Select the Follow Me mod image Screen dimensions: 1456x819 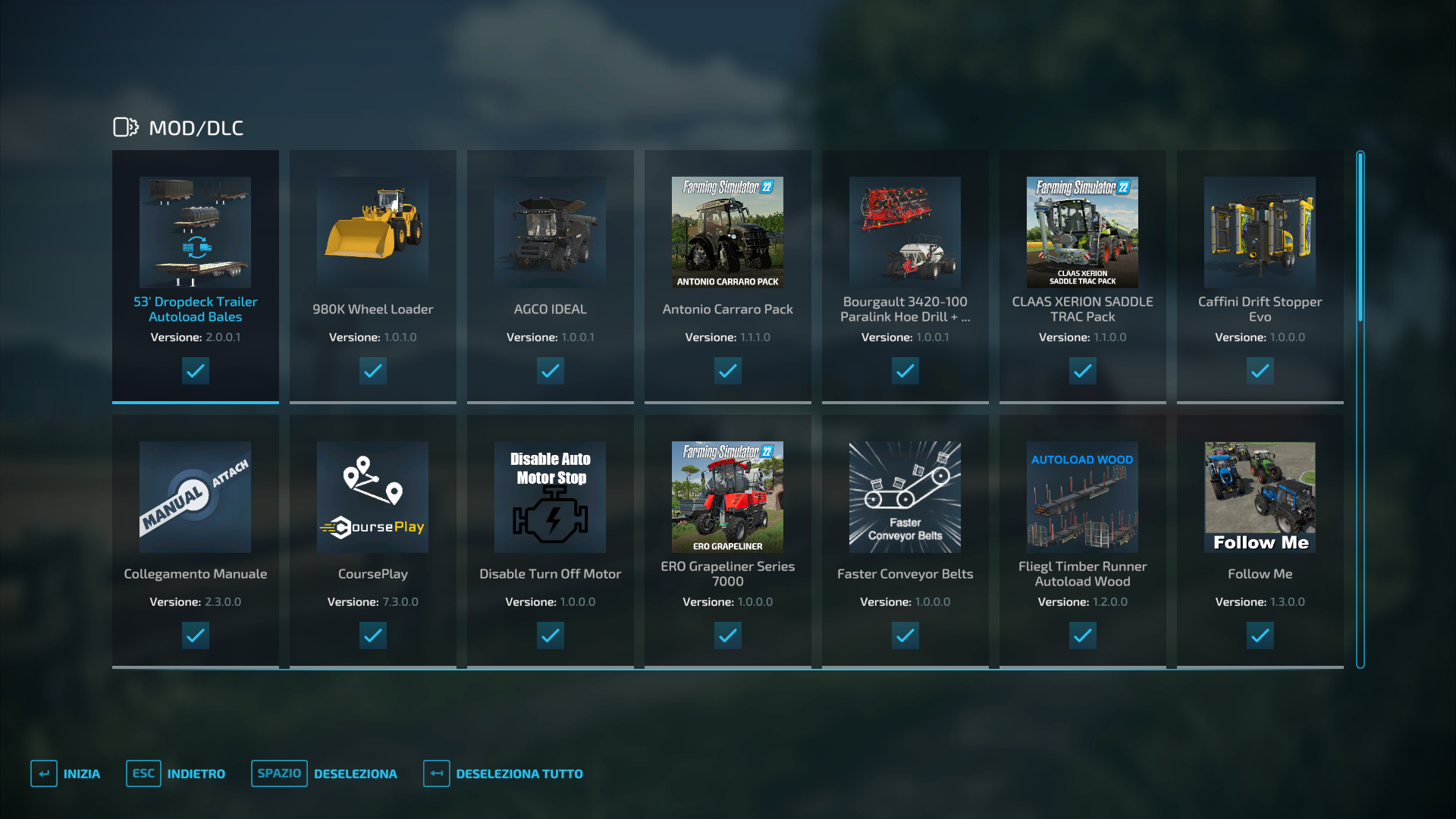click(1260, 497)
